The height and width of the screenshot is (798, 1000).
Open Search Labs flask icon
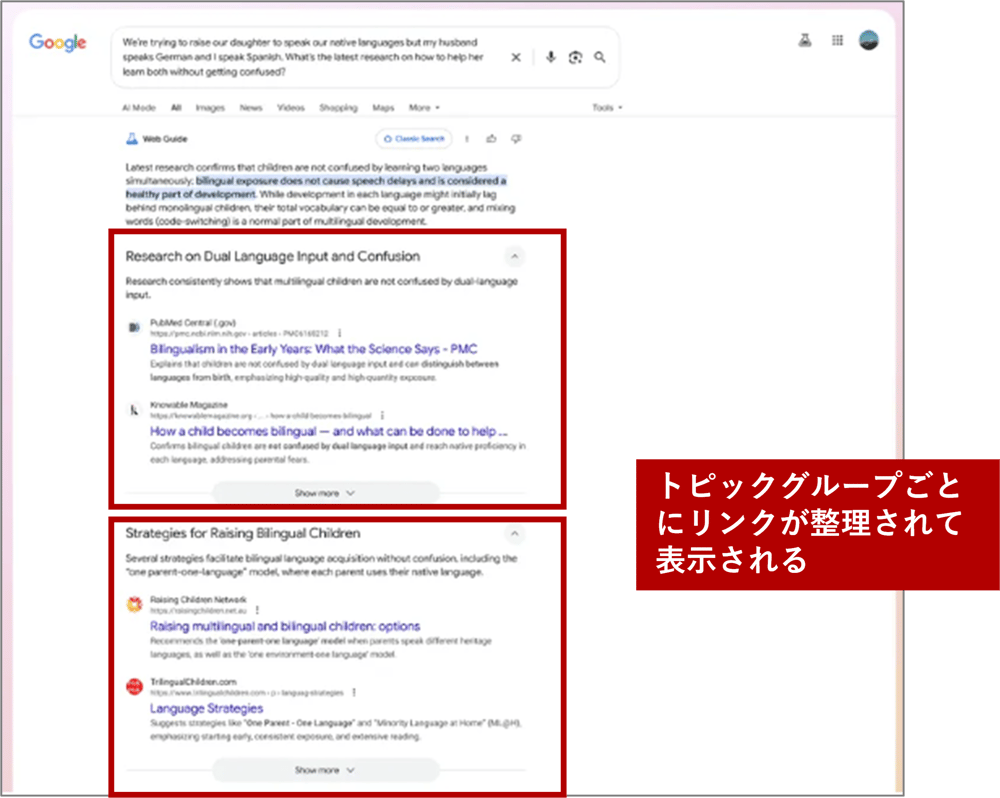[x=804, y=41]
